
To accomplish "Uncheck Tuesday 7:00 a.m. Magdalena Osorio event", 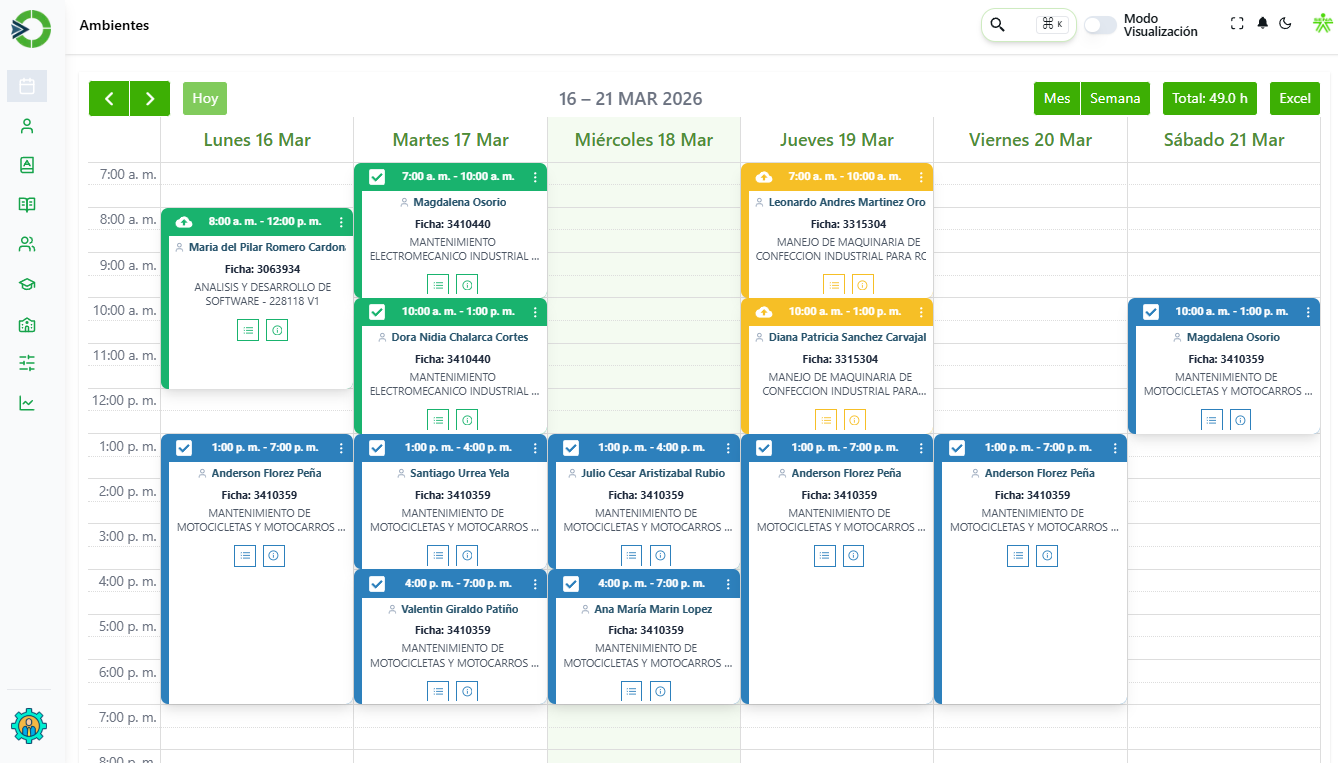I will [x=377, y=177].
